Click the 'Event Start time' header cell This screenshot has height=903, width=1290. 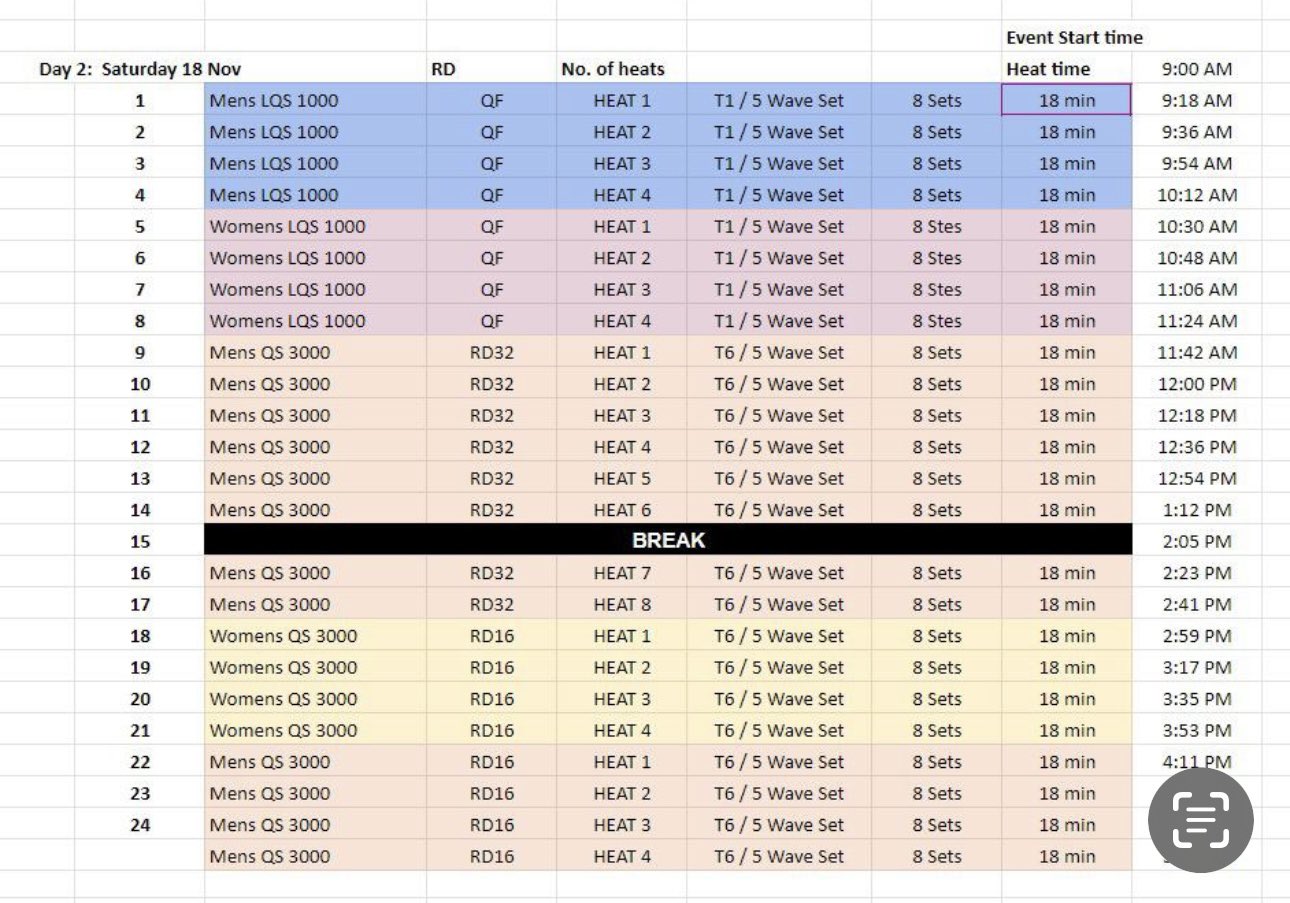tap(1074, 38)
